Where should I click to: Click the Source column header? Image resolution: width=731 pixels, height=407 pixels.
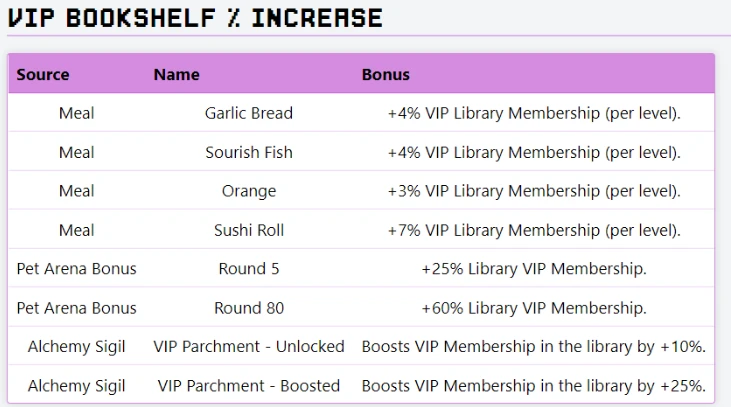coord(43,75)
